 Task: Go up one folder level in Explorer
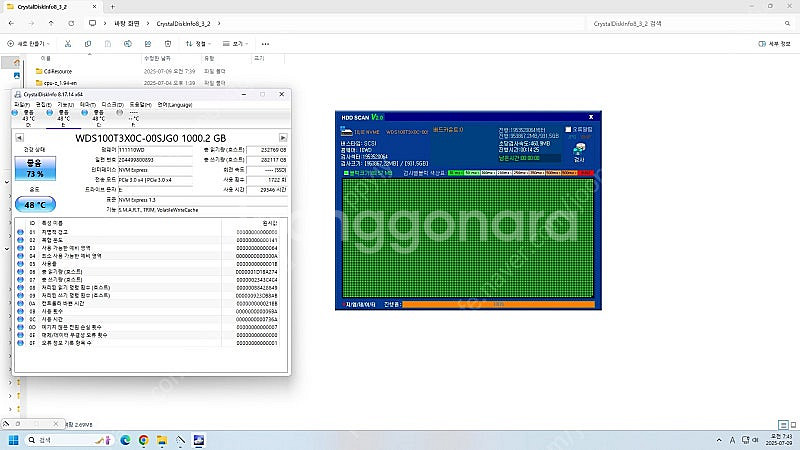coord(51,23)
